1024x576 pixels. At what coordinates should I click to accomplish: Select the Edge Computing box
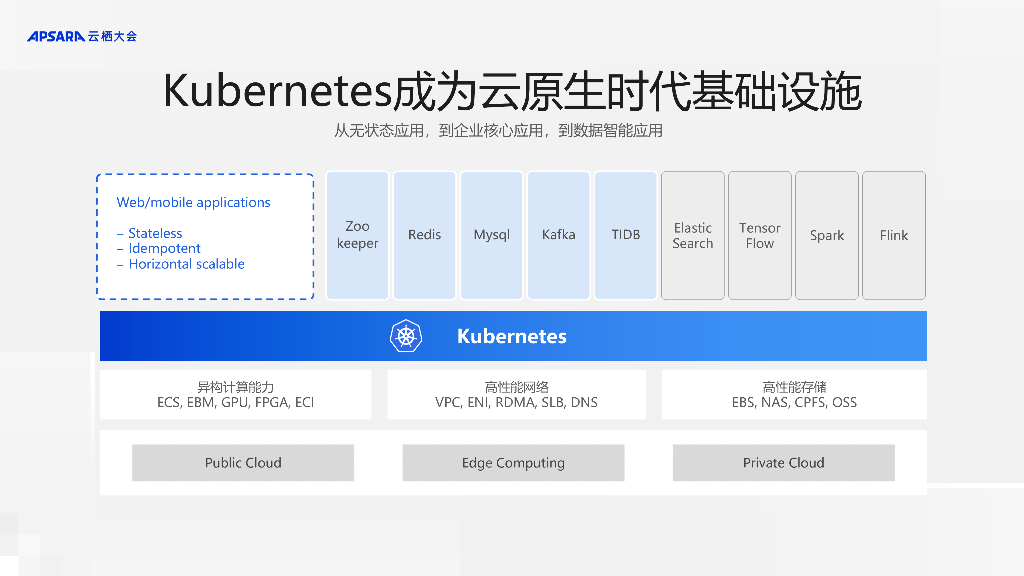513,463
